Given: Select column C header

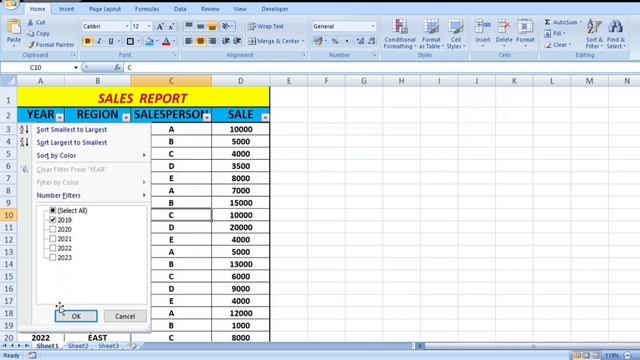Looking at the screenshot, I should [171, 81].
